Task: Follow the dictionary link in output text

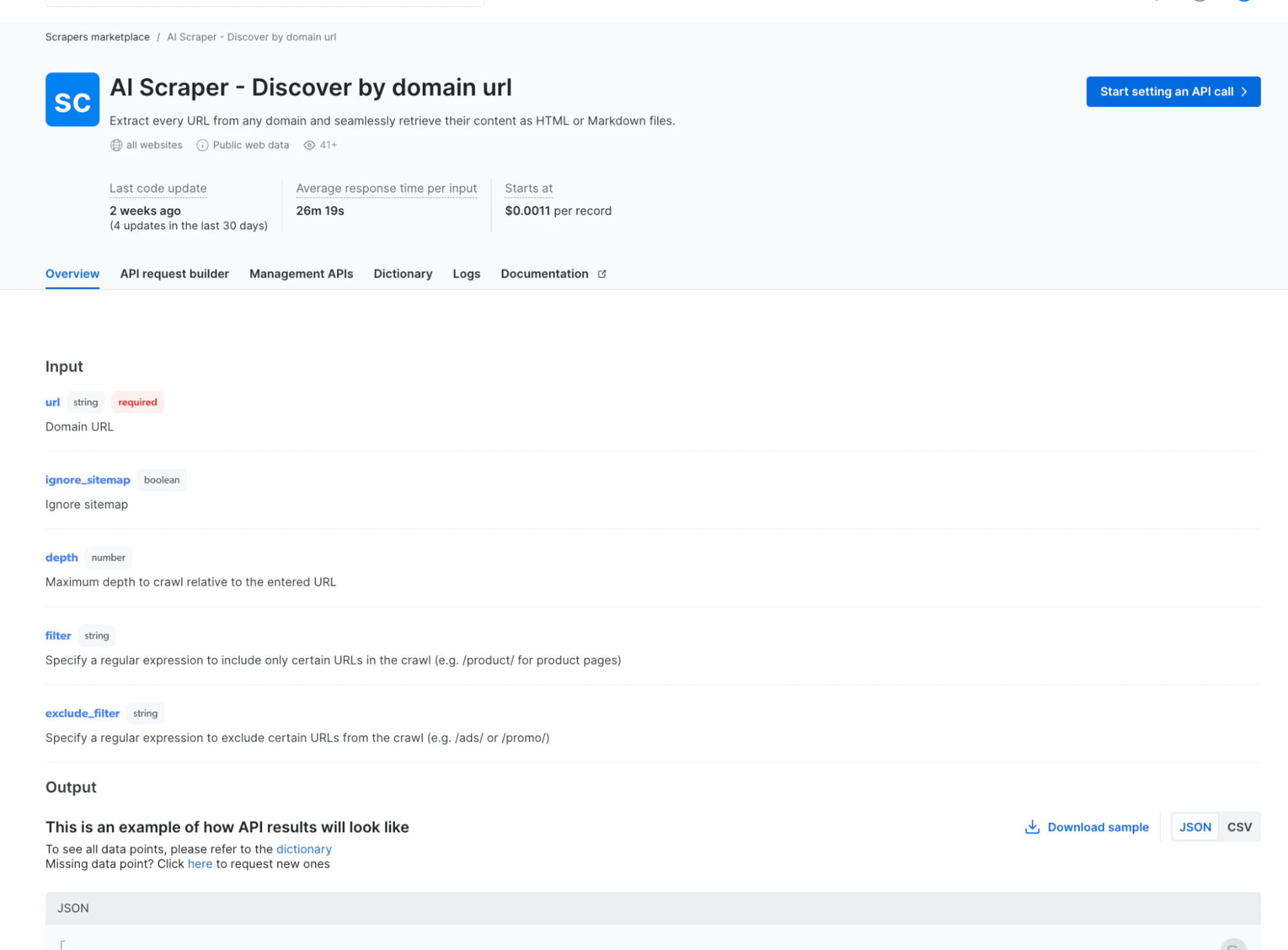Action: pos(303,849)
